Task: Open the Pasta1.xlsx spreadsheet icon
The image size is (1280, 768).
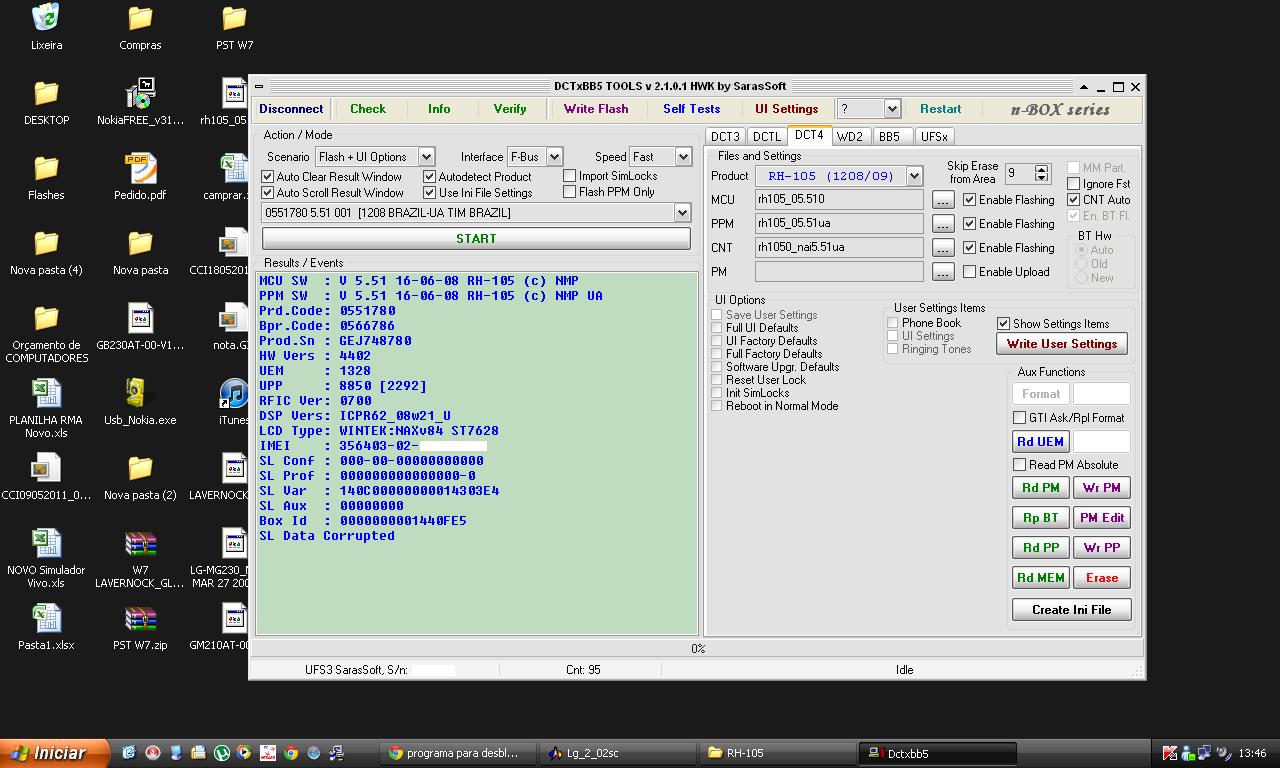Action: tap(46, 619)
